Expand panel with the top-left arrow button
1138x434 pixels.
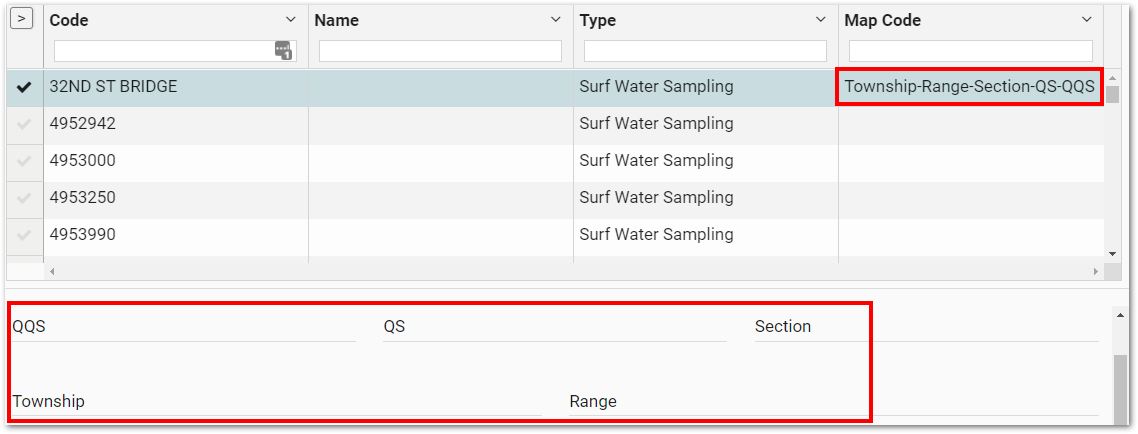click(24, 19)
